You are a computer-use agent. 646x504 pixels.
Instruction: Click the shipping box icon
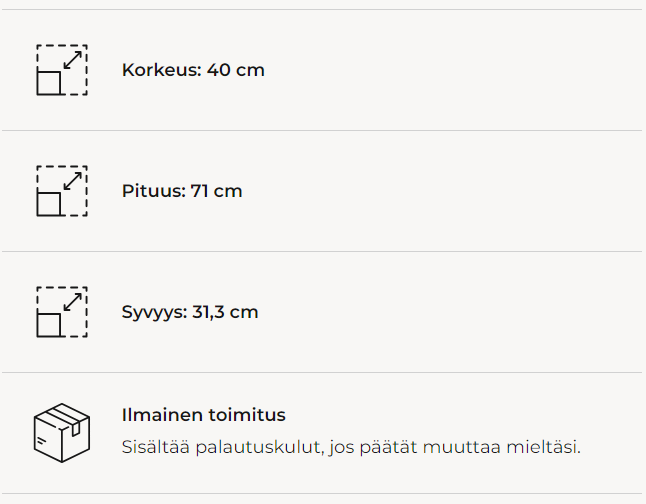61,433
